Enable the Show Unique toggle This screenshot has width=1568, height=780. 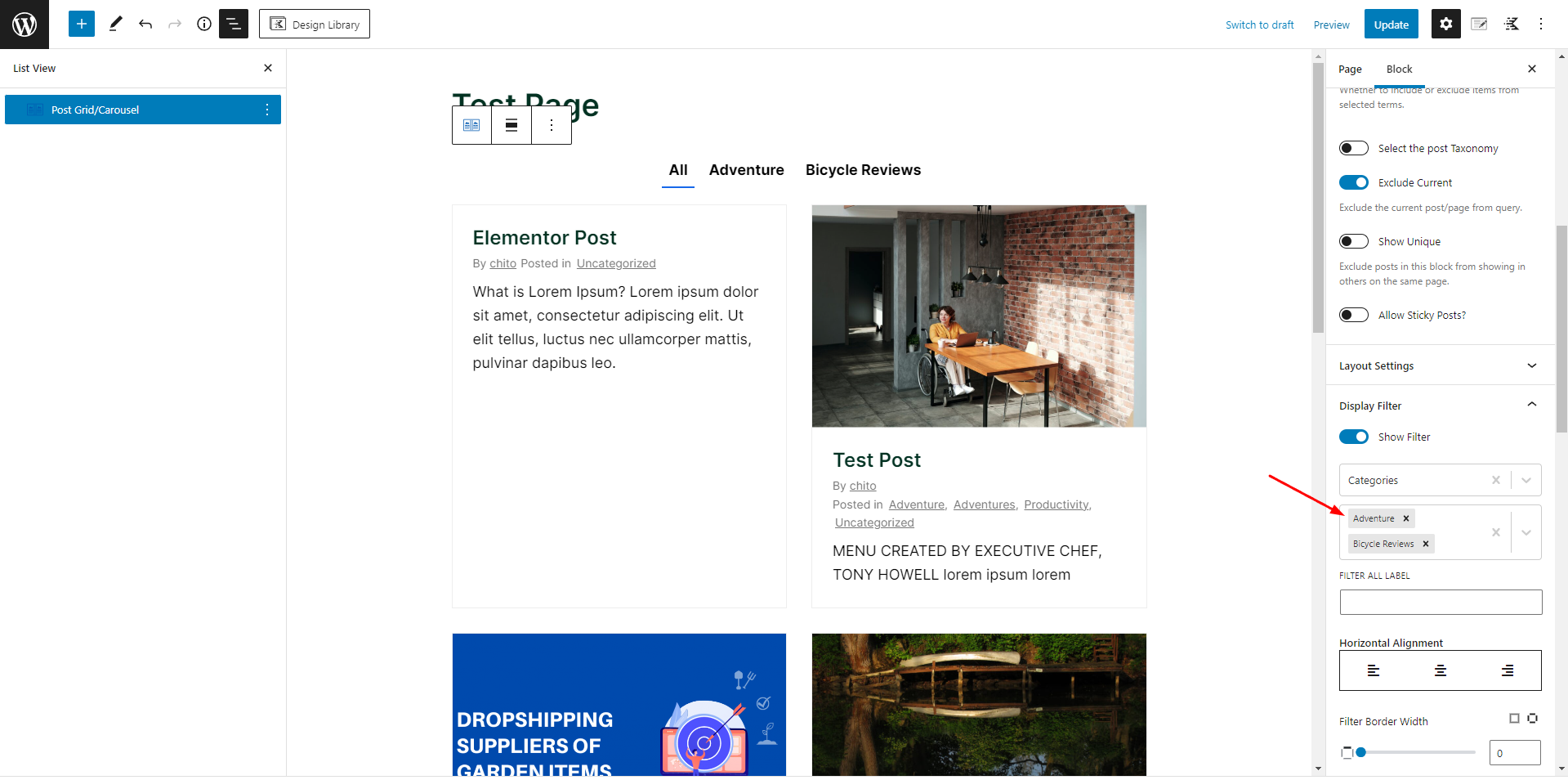pyautogui.click(x=1353, y=241)
